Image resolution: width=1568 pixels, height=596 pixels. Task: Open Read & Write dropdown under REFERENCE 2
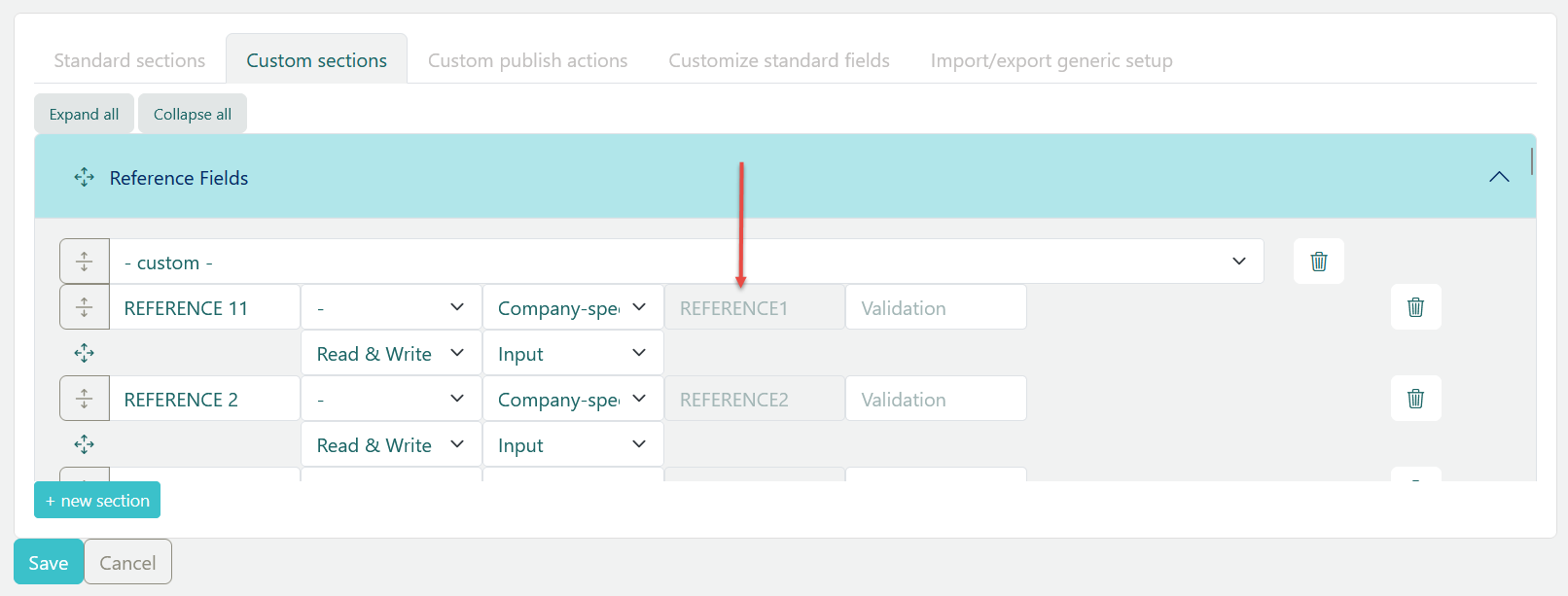[x=390, y=444]
